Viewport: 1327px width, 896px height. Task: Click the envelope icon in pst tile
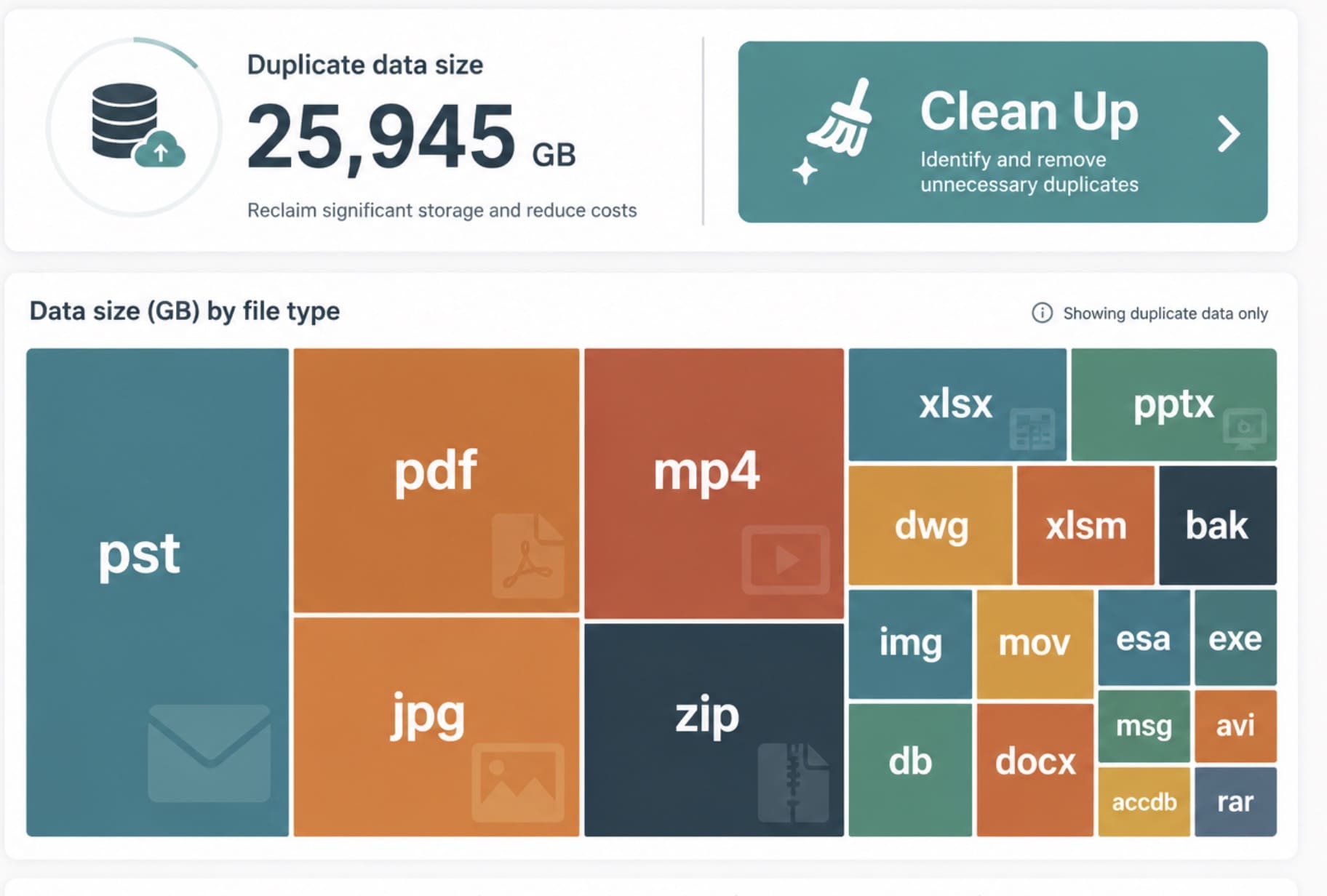coord(209,753)
